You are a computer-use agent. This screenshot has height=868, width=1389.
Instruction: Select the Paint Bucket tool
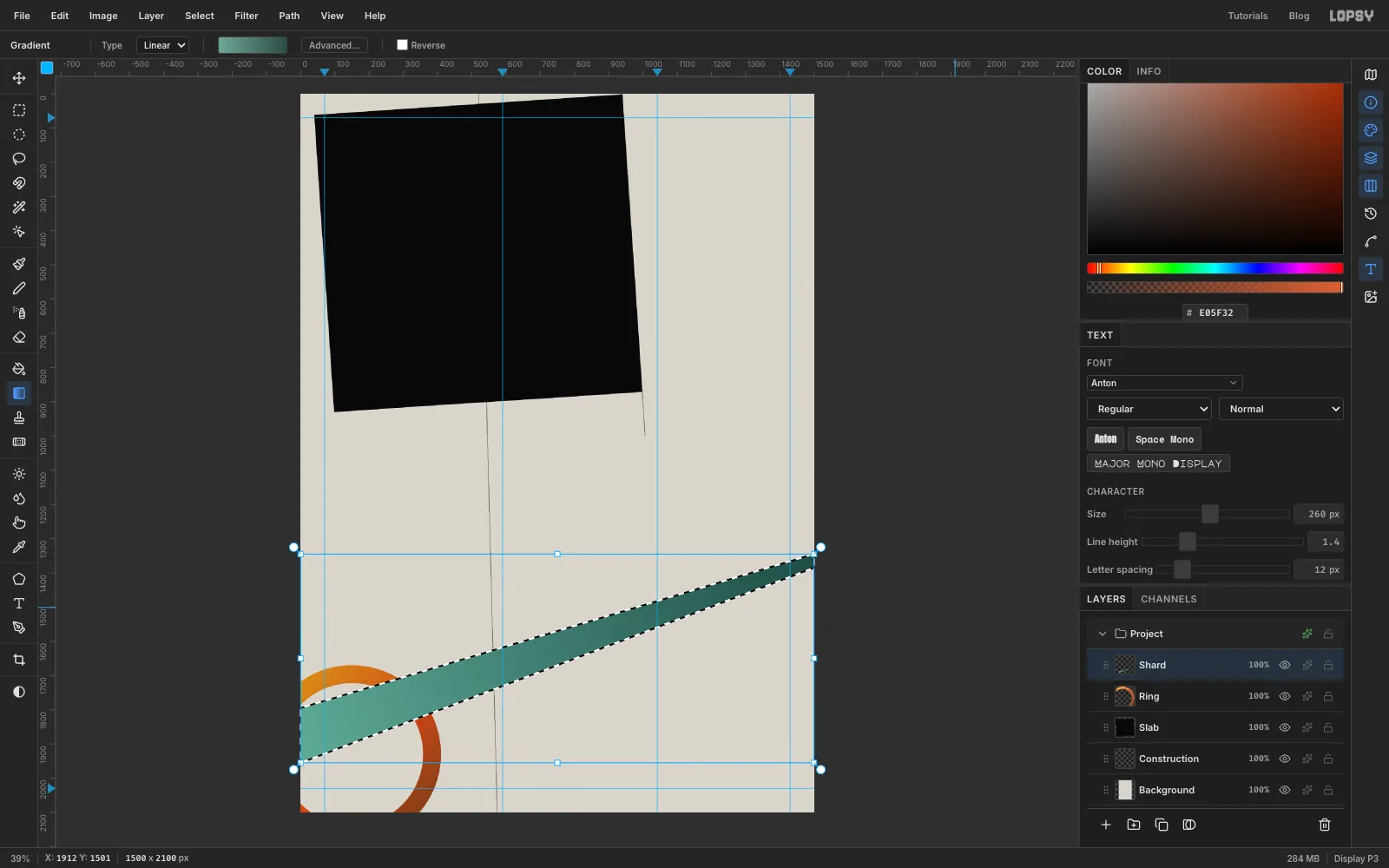19,369
